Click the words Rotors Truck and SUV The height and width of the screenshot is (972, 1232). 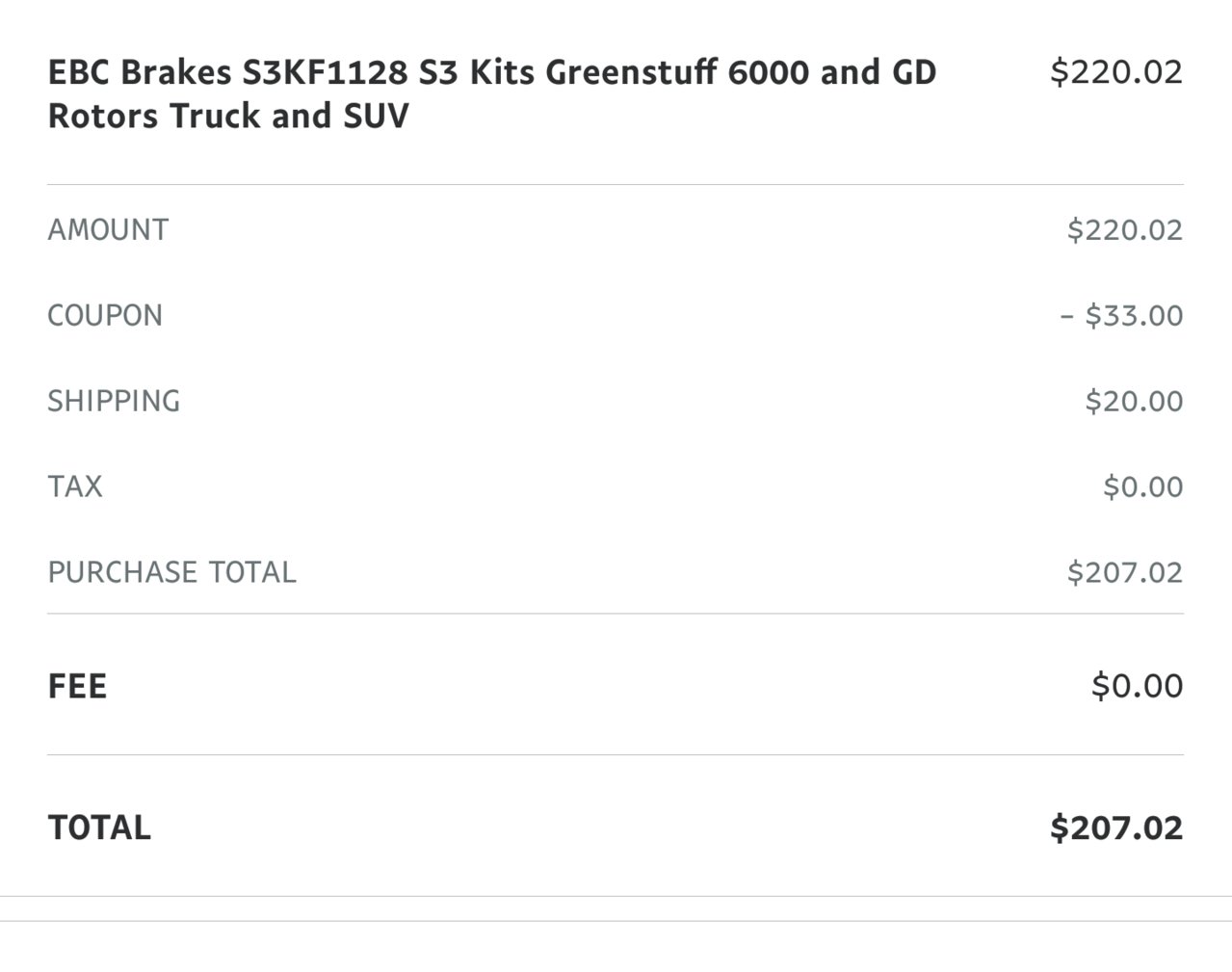point(228,116)
